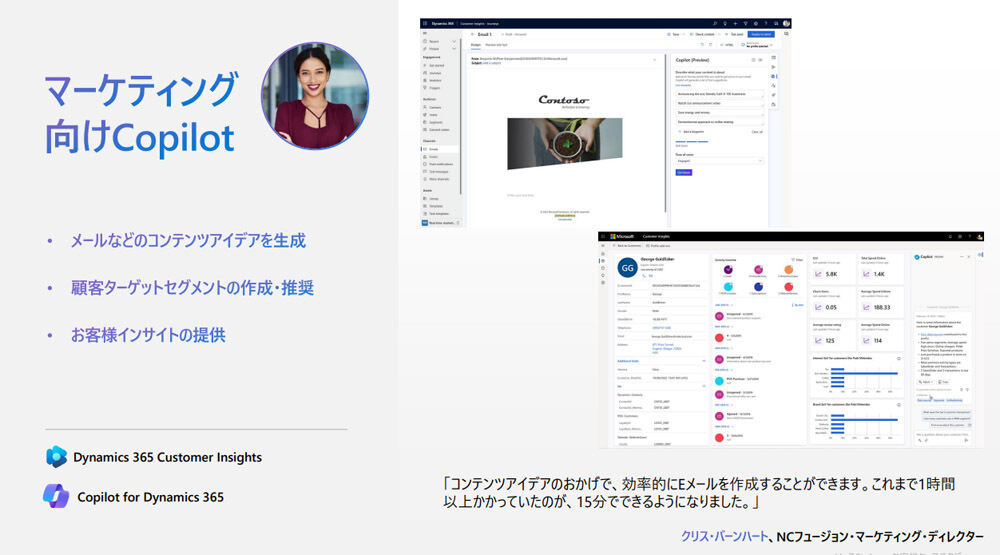Select the highlighted Emails item under Channels
This screenshot has height=555, width=1000.
439,149
